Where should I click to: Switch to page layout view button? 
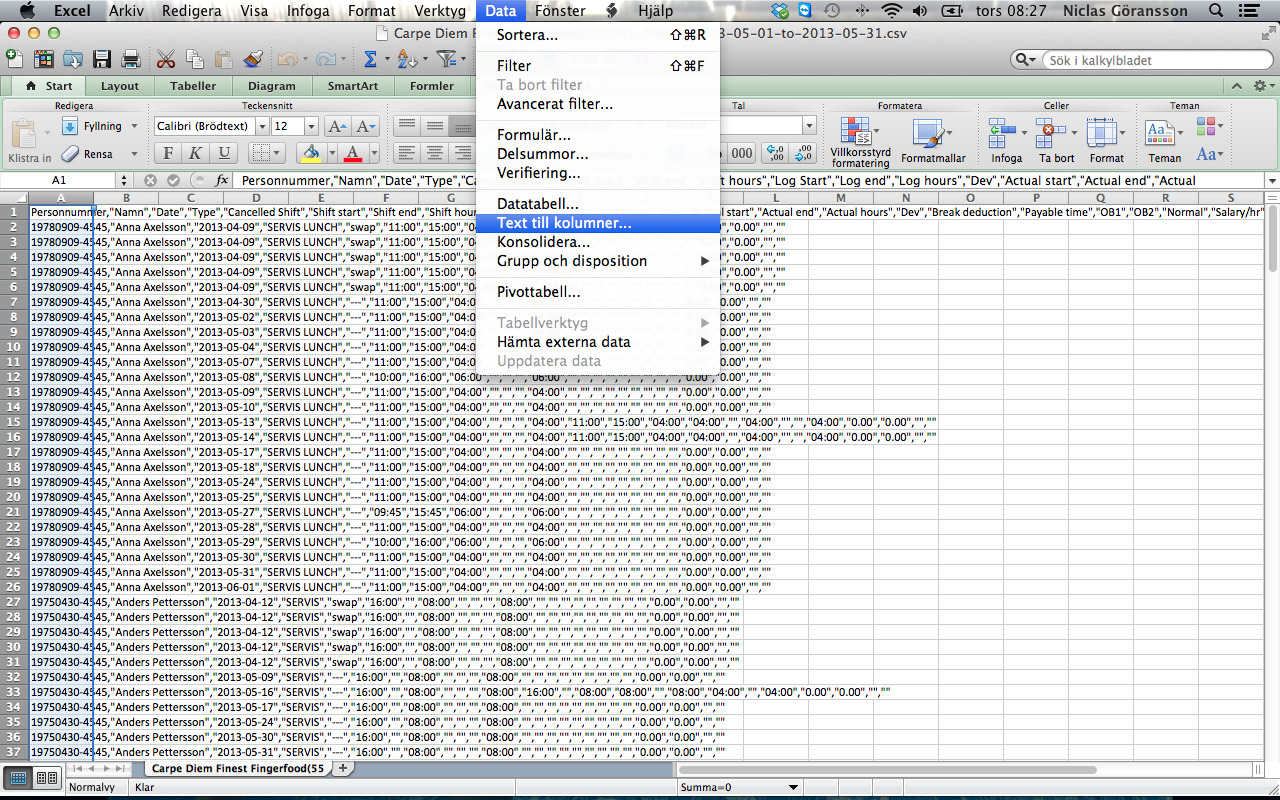46,777
